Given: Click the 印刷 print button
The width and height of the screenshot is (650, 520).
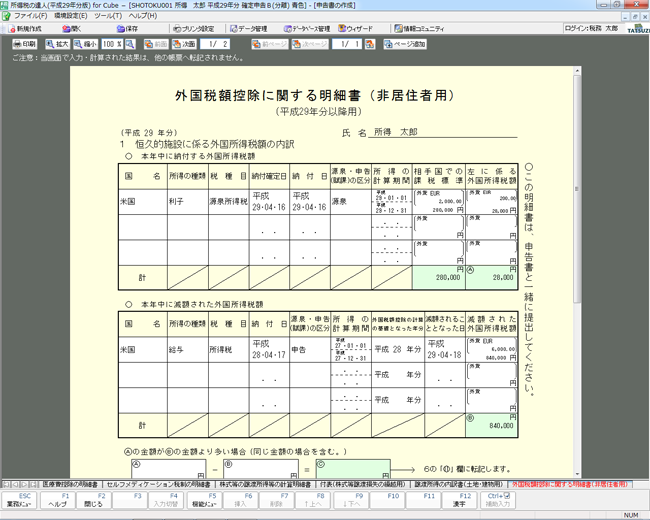Looking at the screenshot, I should click(x=24, y=45).
